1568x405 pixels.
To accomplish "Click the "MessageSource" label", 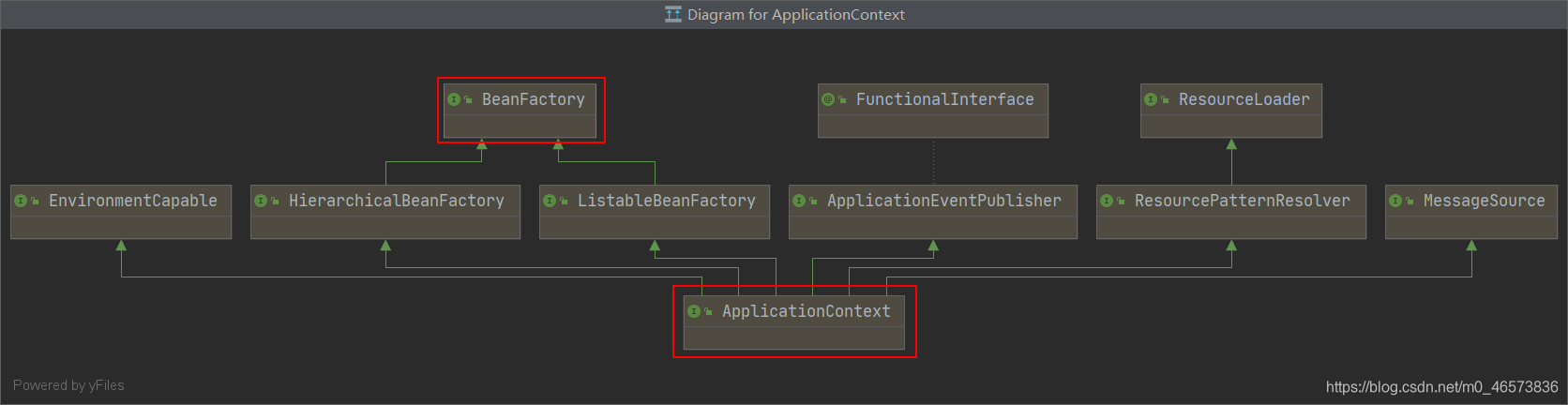I will [x=1485, y=201].
